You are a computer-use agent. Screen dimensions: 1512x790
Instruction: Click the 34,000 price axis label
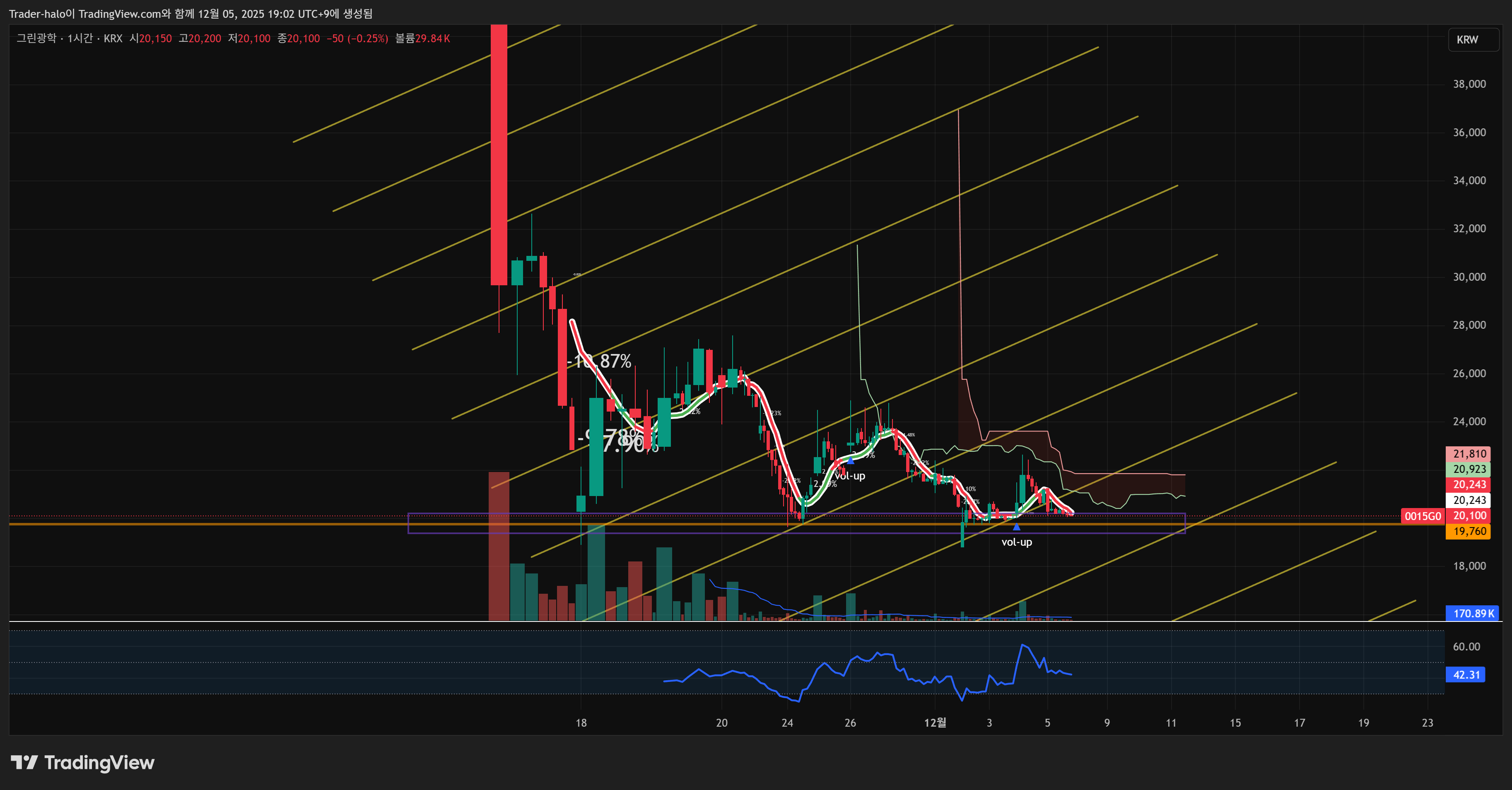coord(1469,180)
